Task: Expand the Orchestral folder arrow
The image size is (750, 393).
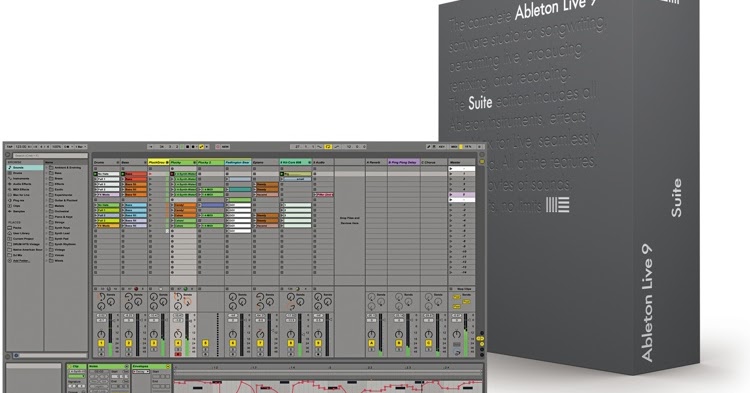Action: tap(46, 211)
